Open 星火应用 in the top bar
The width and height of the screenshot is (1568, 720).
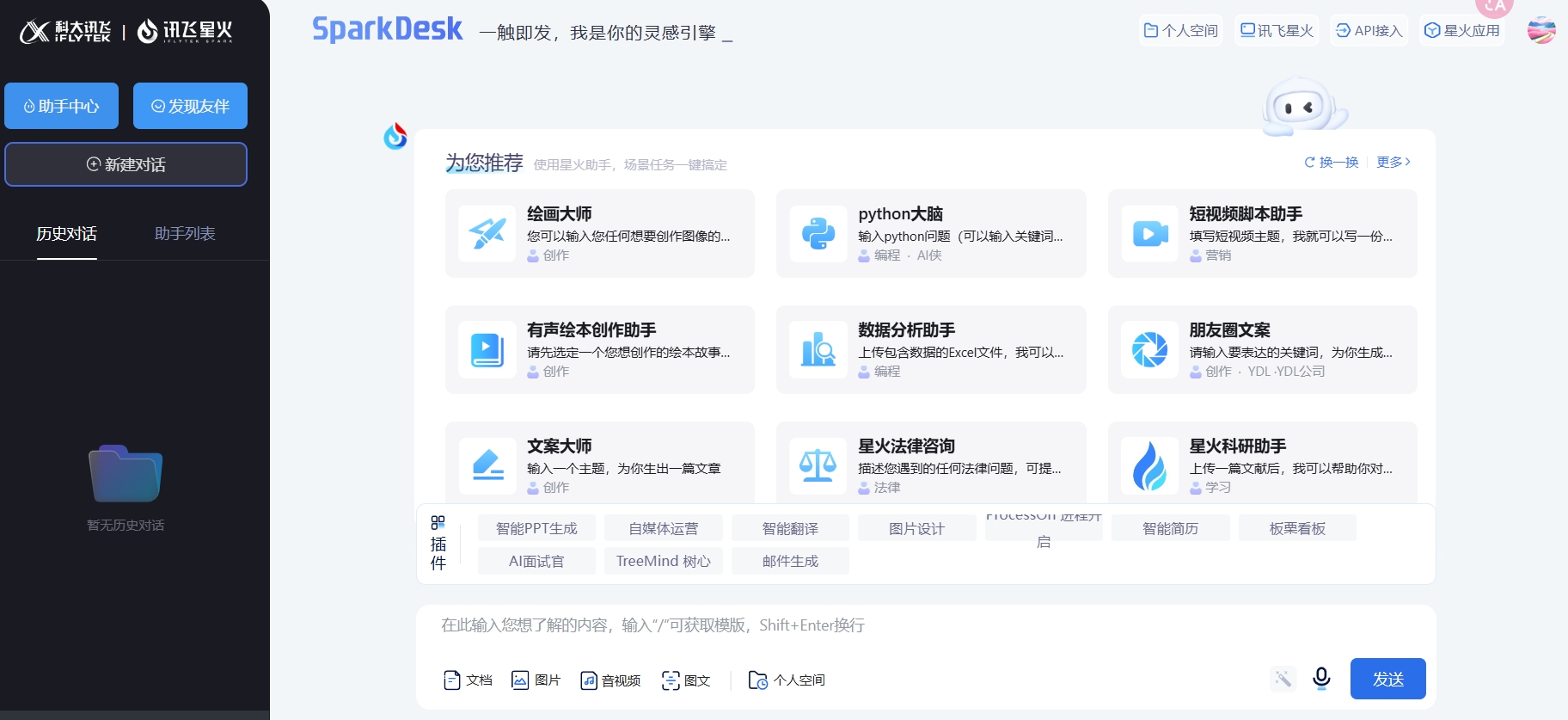click(x=1462, y=30)
